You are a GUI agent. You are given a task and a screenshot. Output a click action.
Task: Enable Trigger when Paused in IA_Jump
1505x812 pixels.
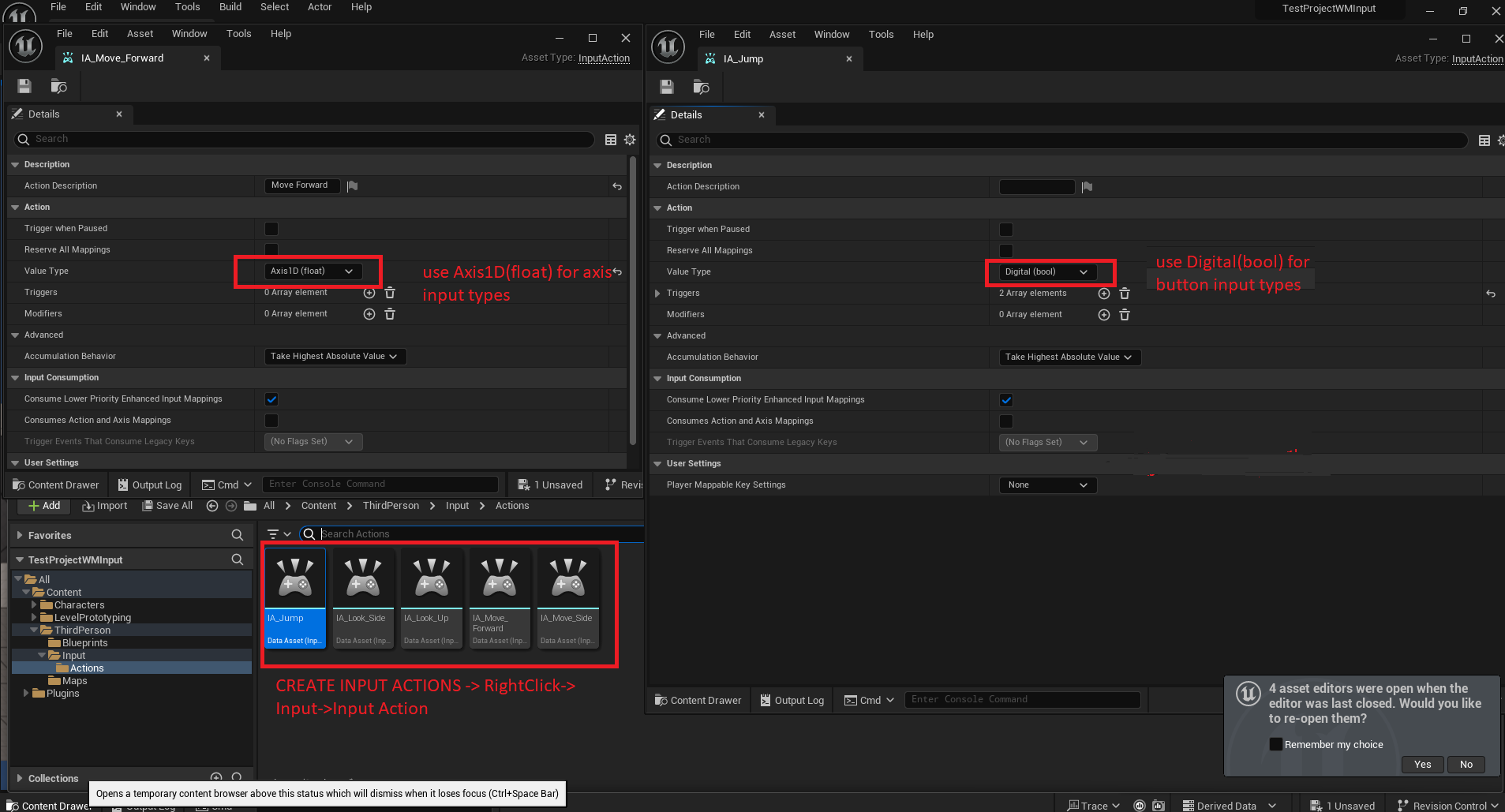1005,230
